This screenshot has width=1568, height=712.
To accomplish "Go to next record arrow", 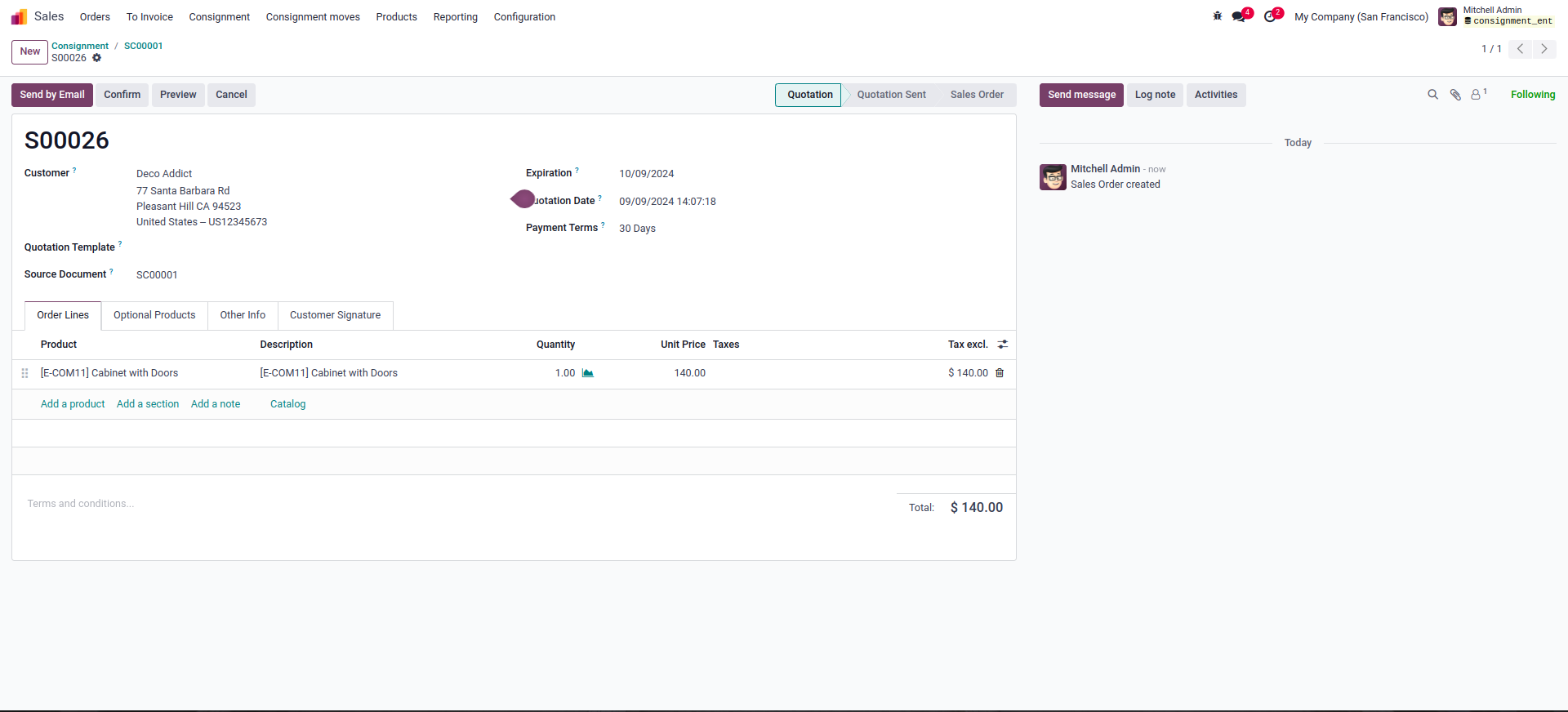I will (x=1544, y=49).
